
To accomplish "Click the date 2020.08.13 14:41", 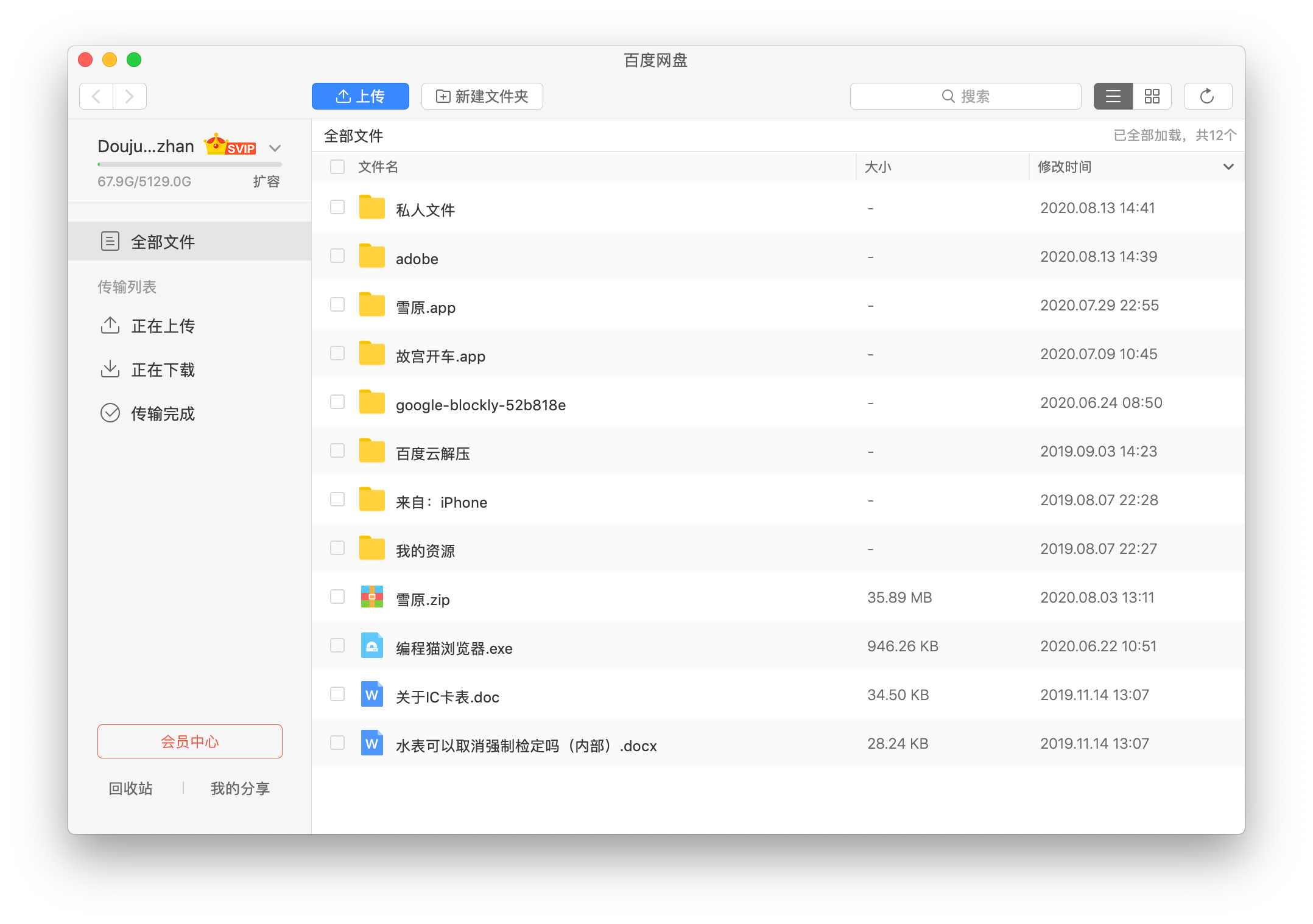I will coord(1097,208).
